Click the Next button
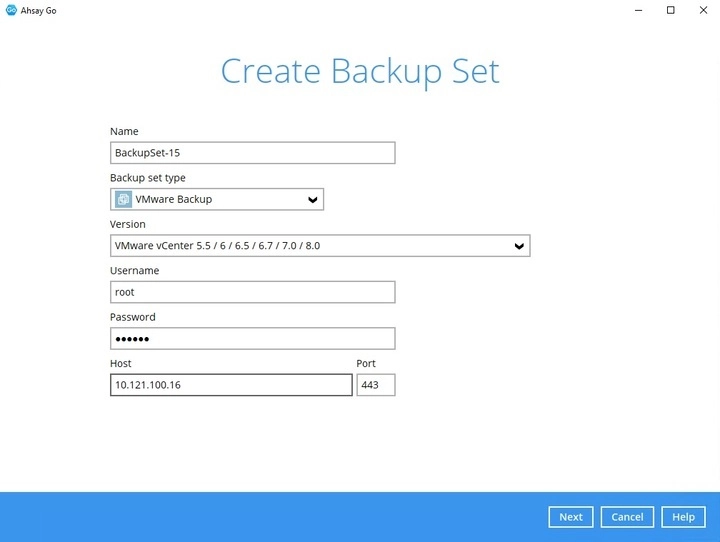The height and width of the screenshot is (542, 720). (x=571, y=517)
